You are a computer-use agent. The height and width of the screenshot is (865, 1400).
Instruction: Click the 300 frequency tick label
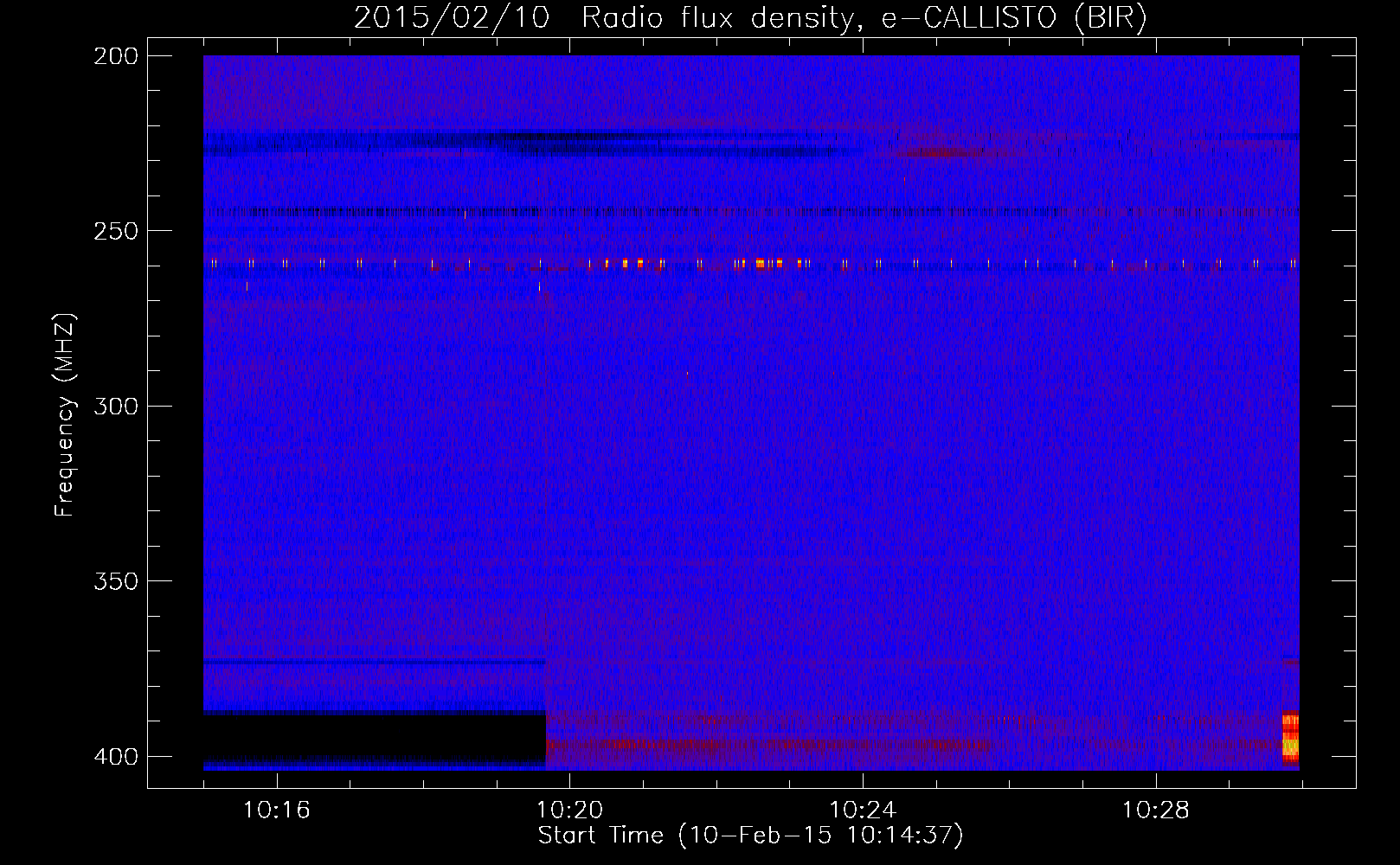pyautogui.click(x=115, y=406)
